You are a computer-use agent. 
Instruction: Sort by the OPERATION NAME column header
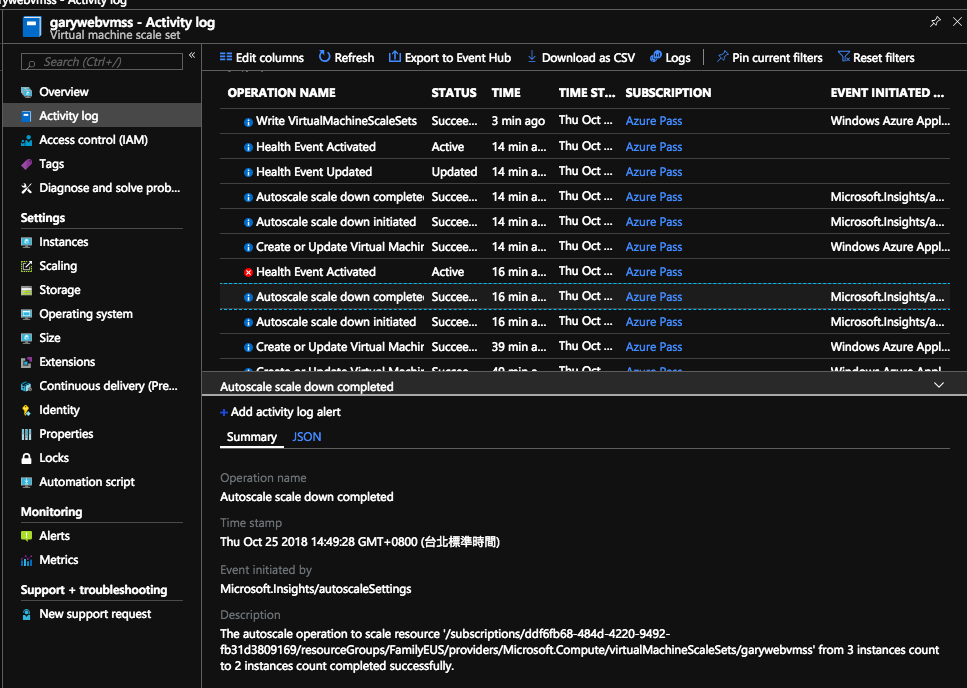(281, 93)
